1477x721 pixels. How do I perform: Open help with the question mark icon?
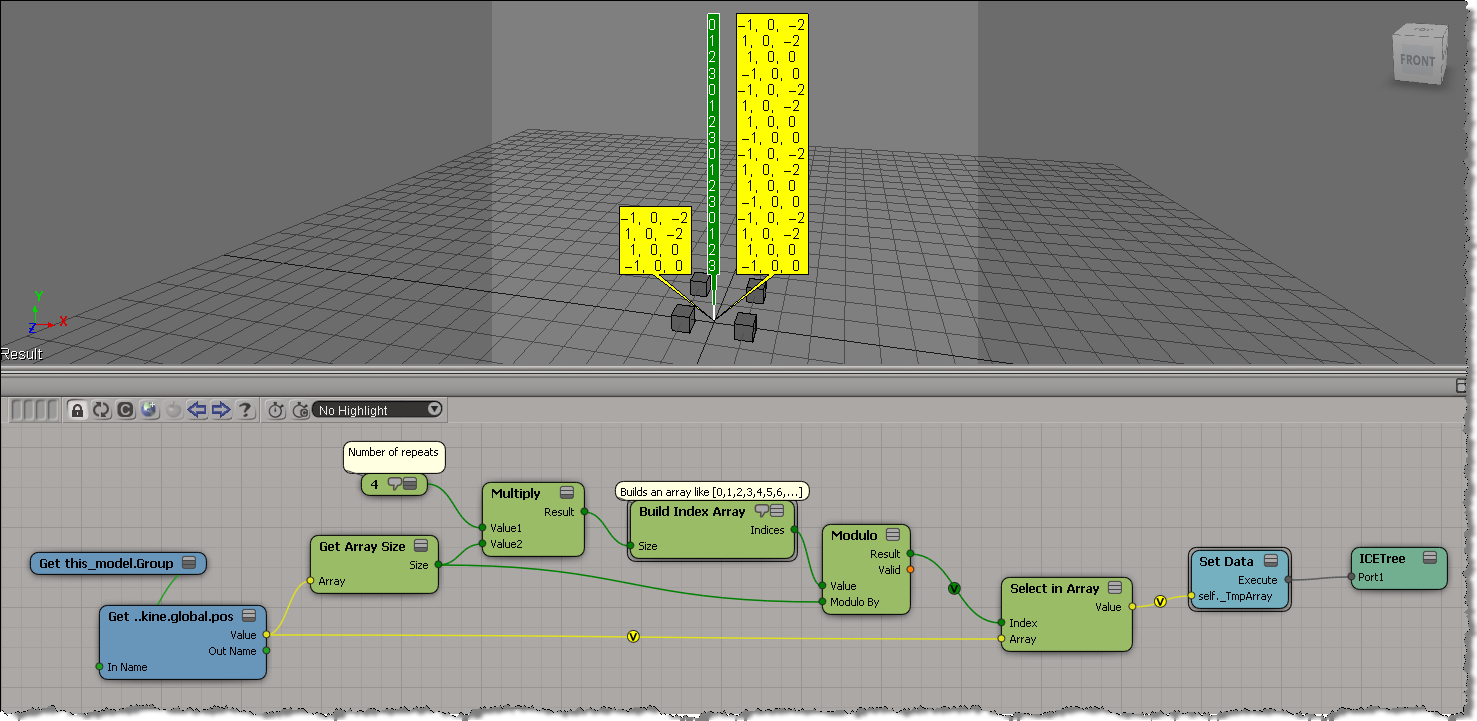245,410
